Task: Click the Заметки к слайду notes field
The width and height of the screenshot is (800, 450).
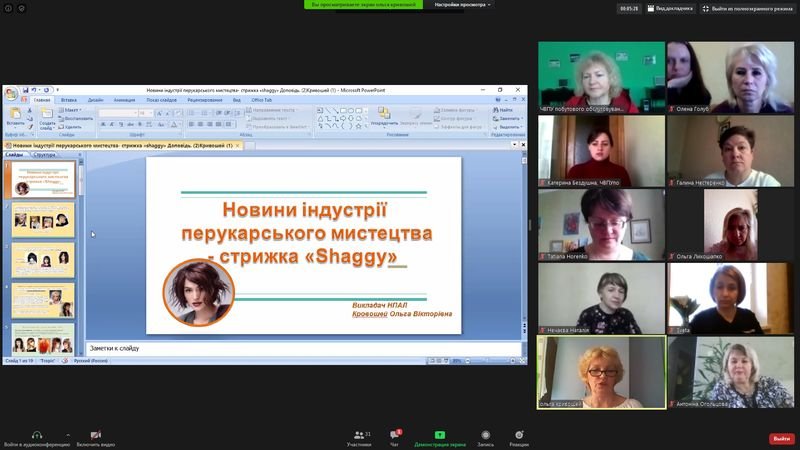Action: pyautogui.click(x=300, y=348)
